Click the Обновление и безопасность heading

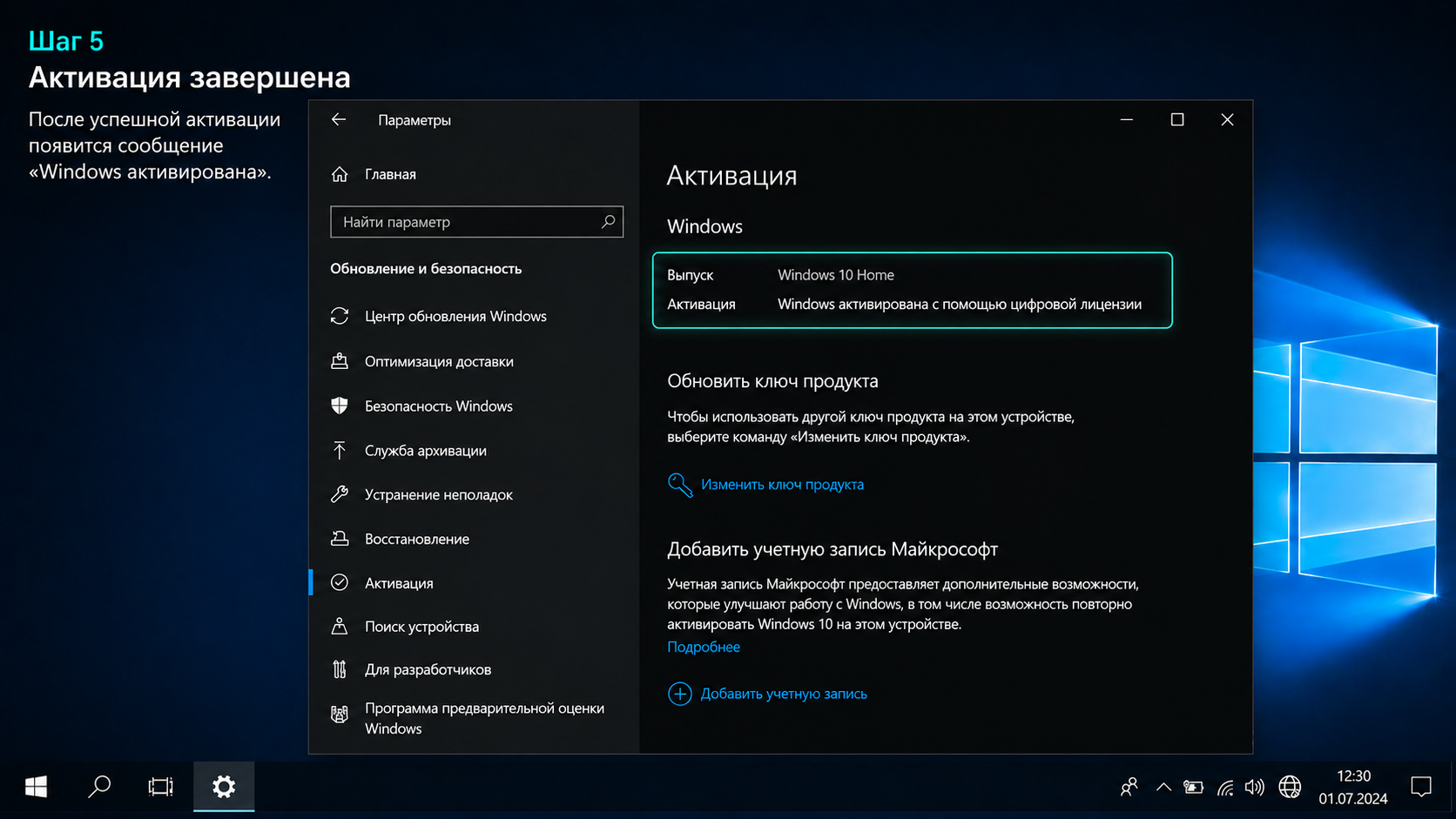point(426,269)
